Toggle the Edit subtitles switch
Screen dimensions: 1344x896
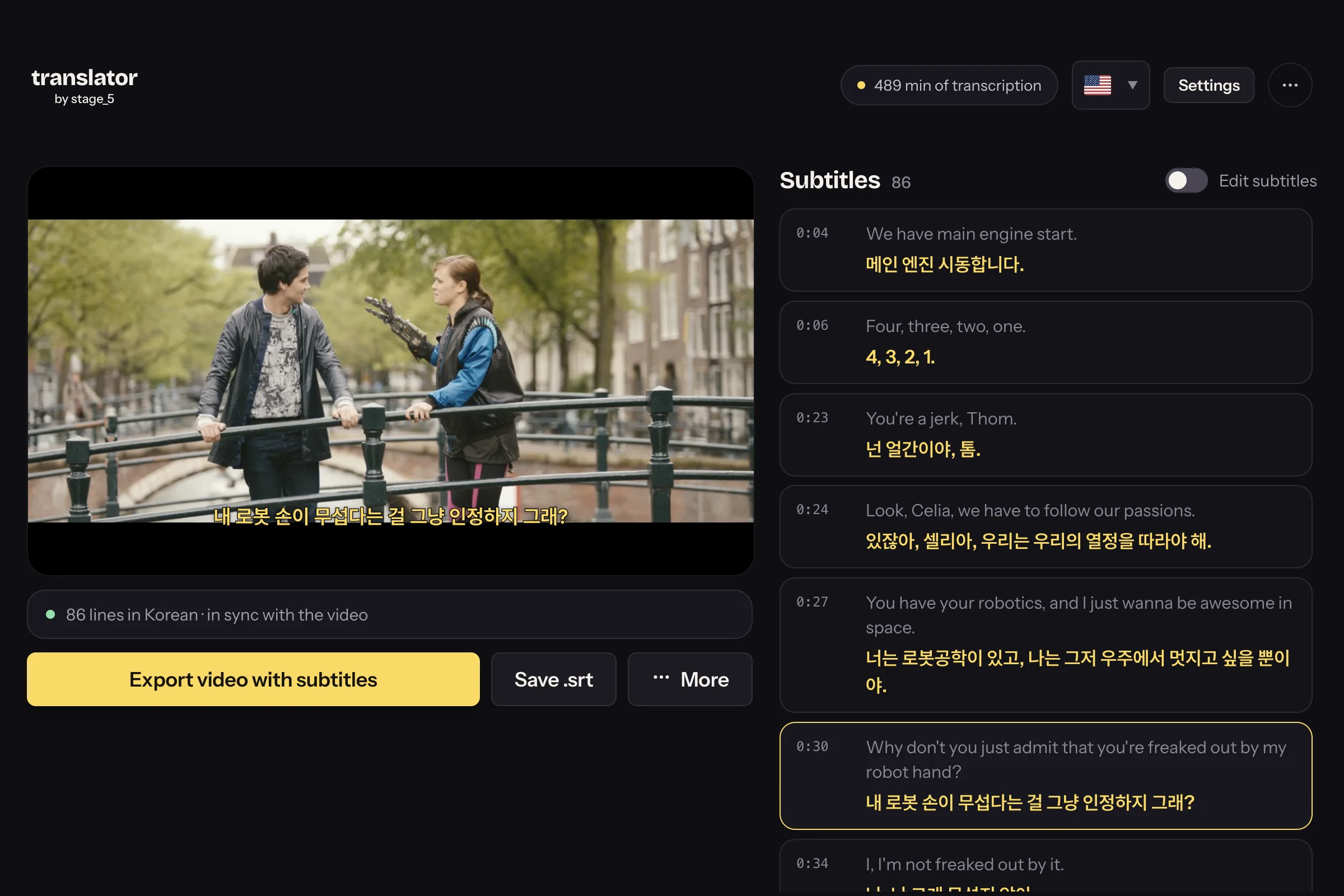pyautogui.click(x=1186, y=180)
